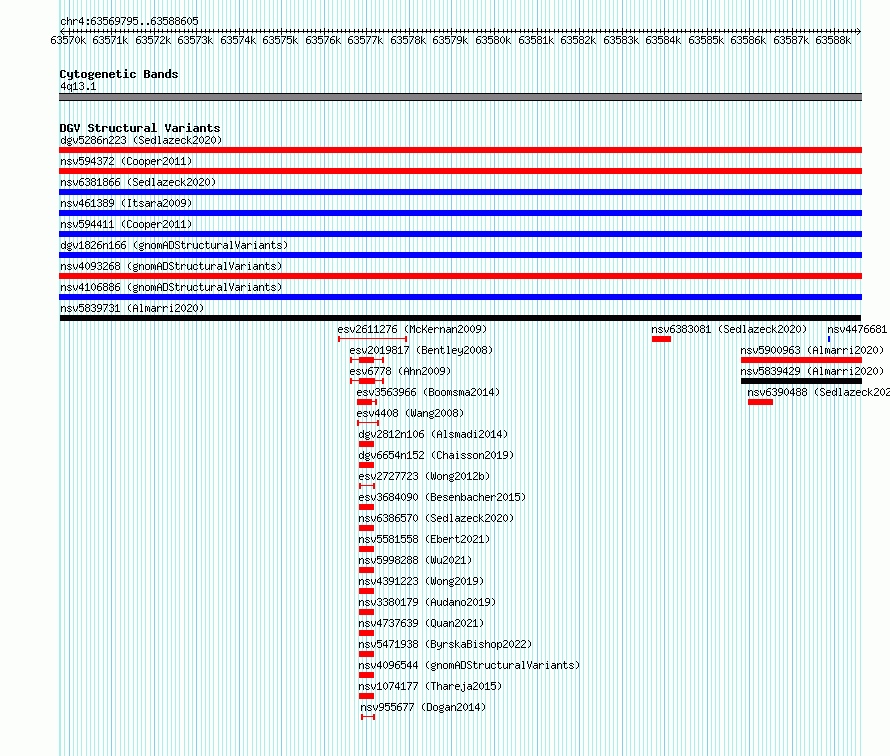The height and width of the screenshot is (756, 890).
Task: Click the nsv4737639 red block glyph
Action: click(366, 633)
